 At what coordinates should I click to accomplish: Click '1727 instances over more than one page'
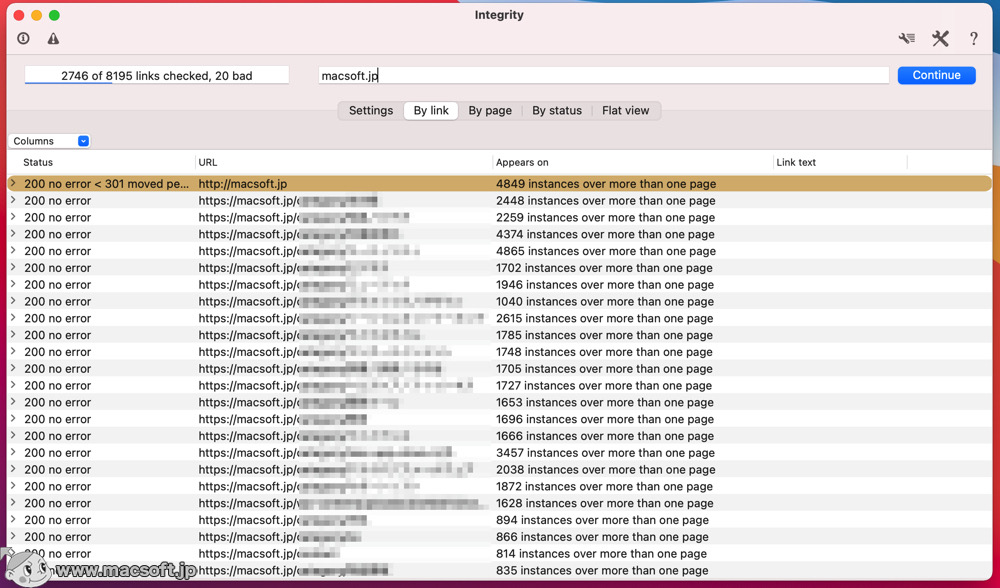point(604,385)
